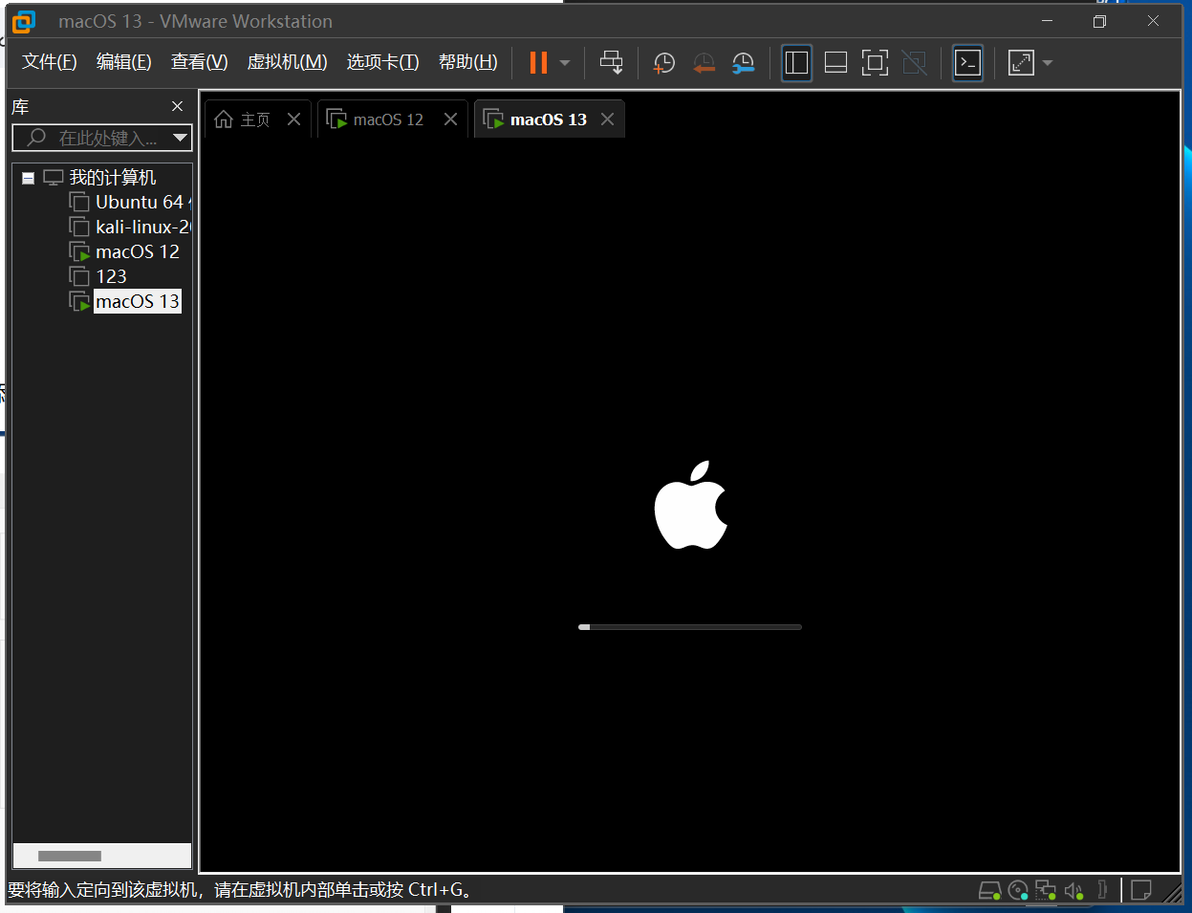Revert VM to previous snapshot
1192x913 pixels.
[x=704, y=63]
